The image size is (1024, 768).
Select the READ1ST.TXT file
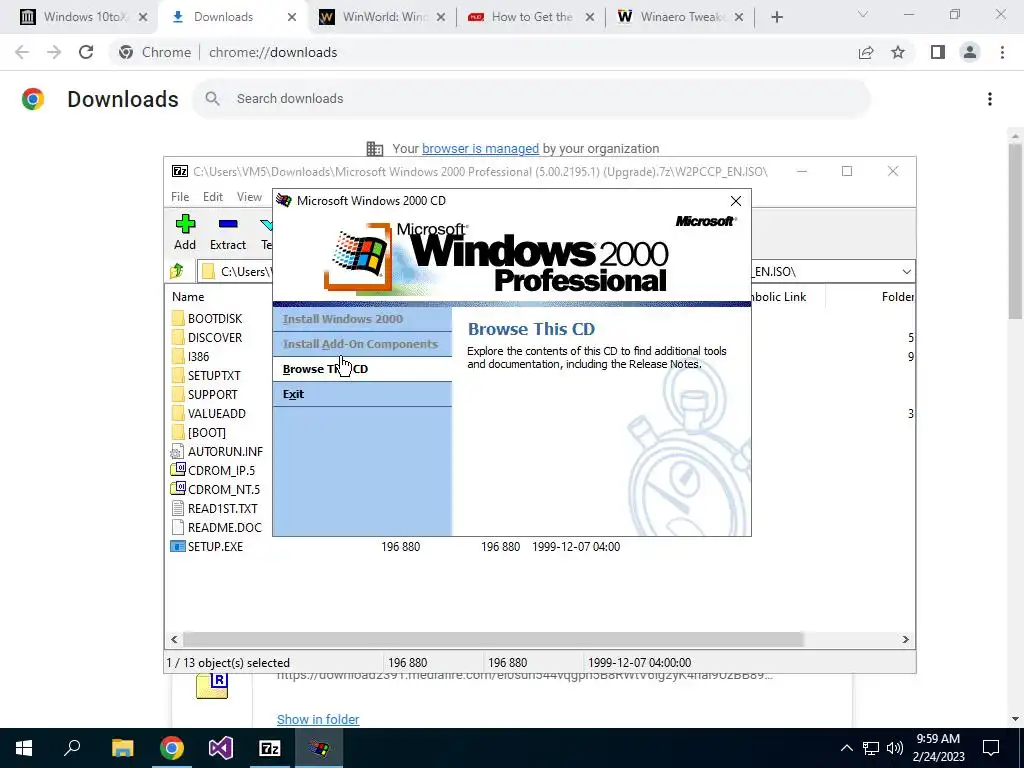(214, 508)
